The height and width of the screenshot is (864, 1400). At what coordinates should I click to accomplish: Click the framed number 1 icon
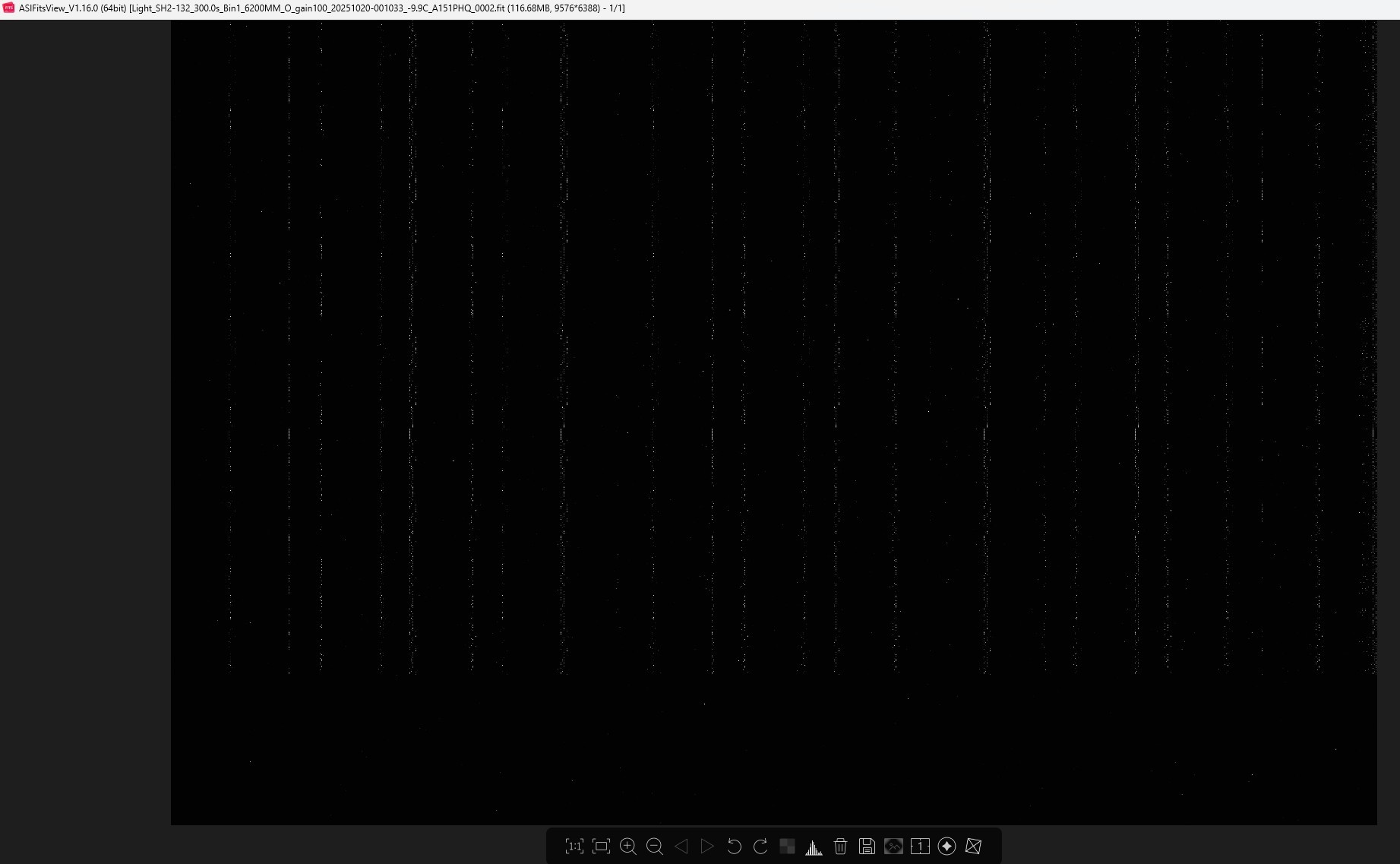point(920,847)
